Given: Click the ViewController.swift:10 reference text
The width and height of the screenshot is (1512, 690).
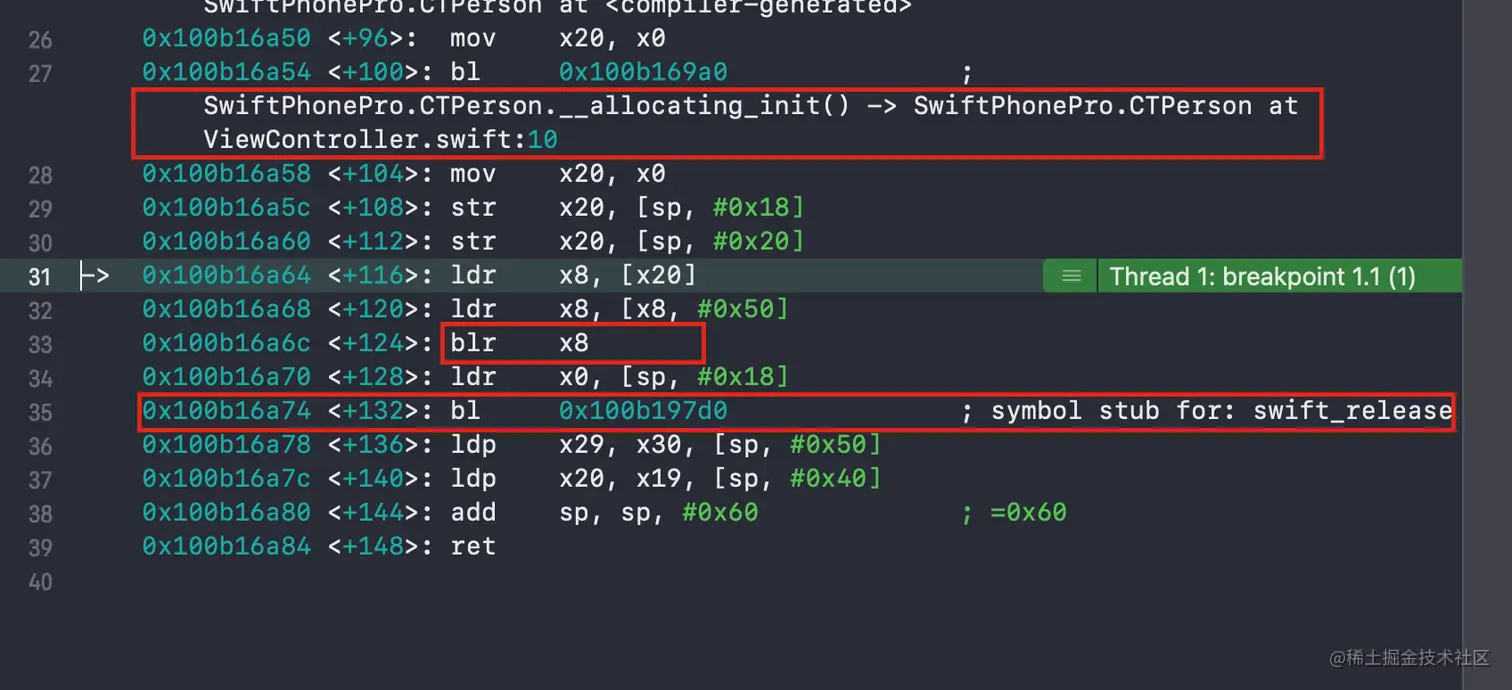Looking at the screenshot, I should 380,140.
